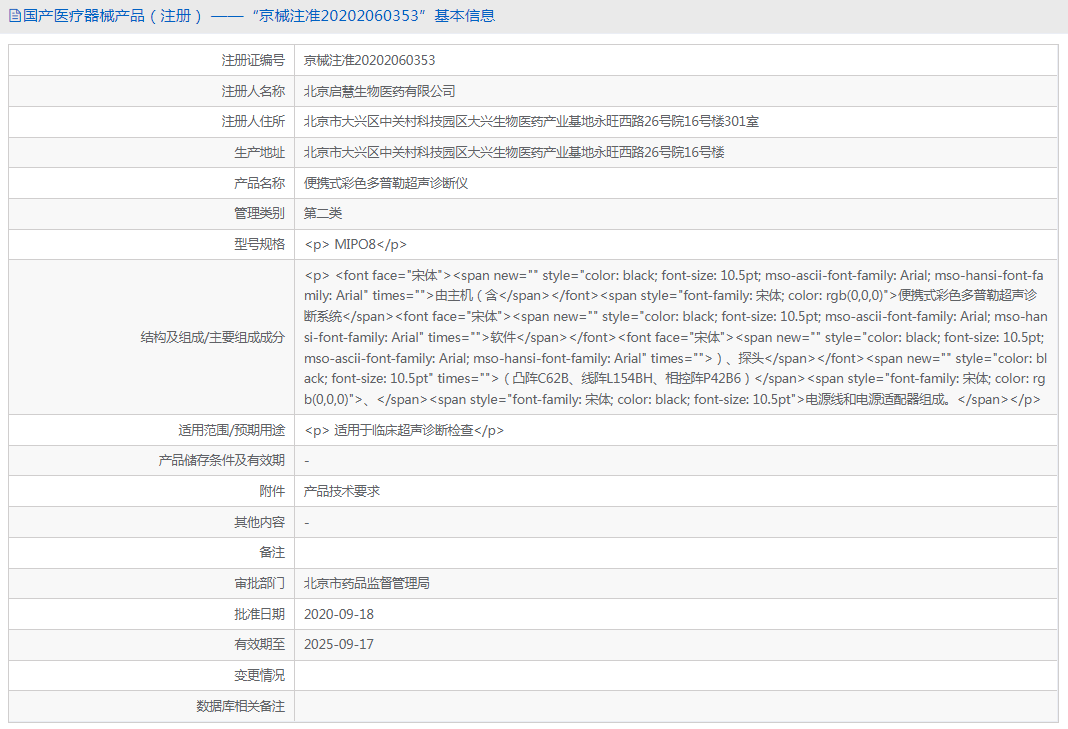Click the 型号规格 label
This screenshot has height=729, width=1068.
(260, 245)
